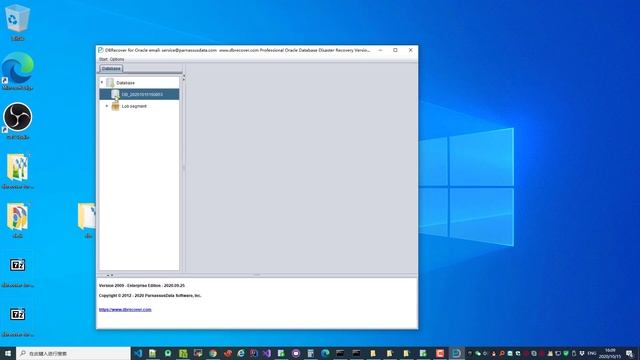
Task: Expand the Lob segment node
Action: click(x=107, y=106)
